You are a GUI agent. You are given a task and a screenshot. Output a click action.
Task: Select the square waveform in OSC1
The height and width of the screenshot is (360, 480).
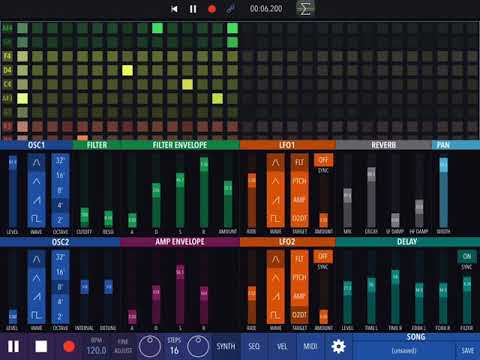(x=36, y=219)
